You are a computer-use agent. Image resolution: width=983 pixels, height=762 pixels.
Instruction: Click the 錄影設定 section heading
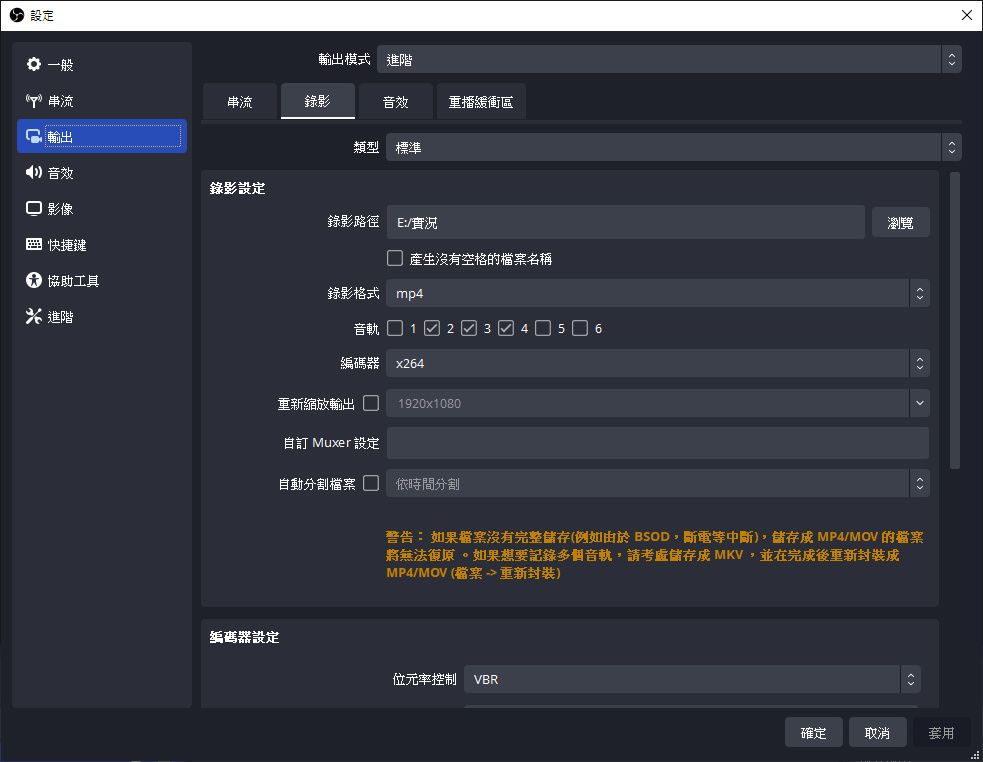click(x=238, y=188)
